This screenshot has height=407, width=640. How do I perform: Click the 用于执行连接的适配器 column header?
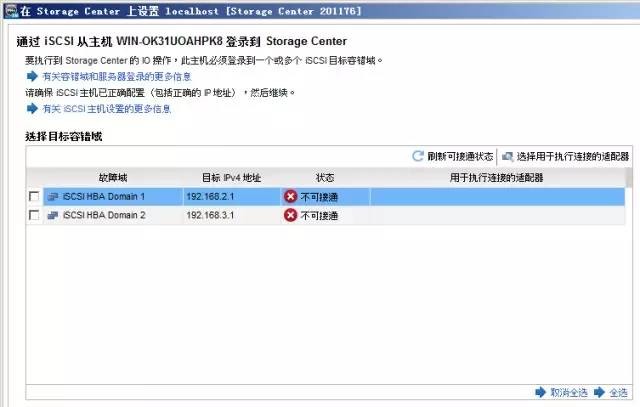pos(497,178)
